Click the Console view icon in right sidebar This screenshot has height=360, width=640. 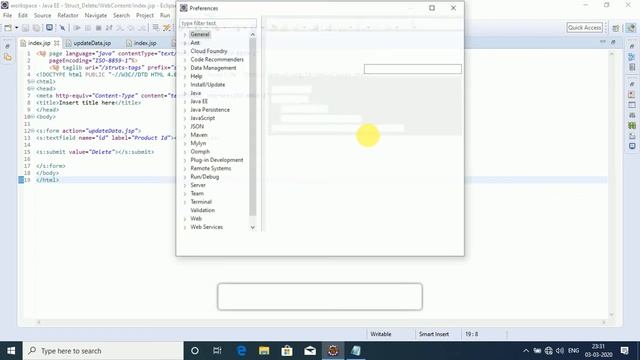click(x=632, y=146)
